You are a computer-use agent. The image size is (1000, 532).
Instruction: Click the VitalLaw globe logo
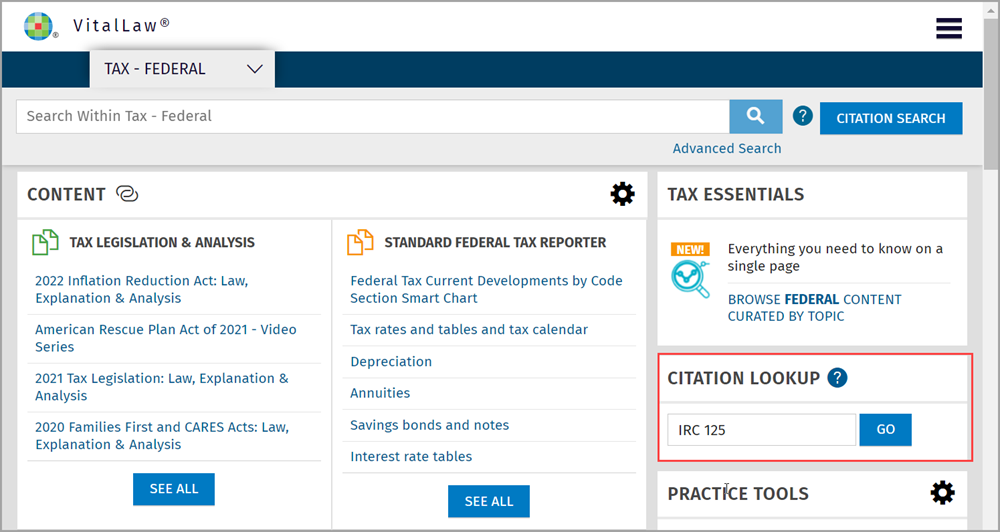38,26
